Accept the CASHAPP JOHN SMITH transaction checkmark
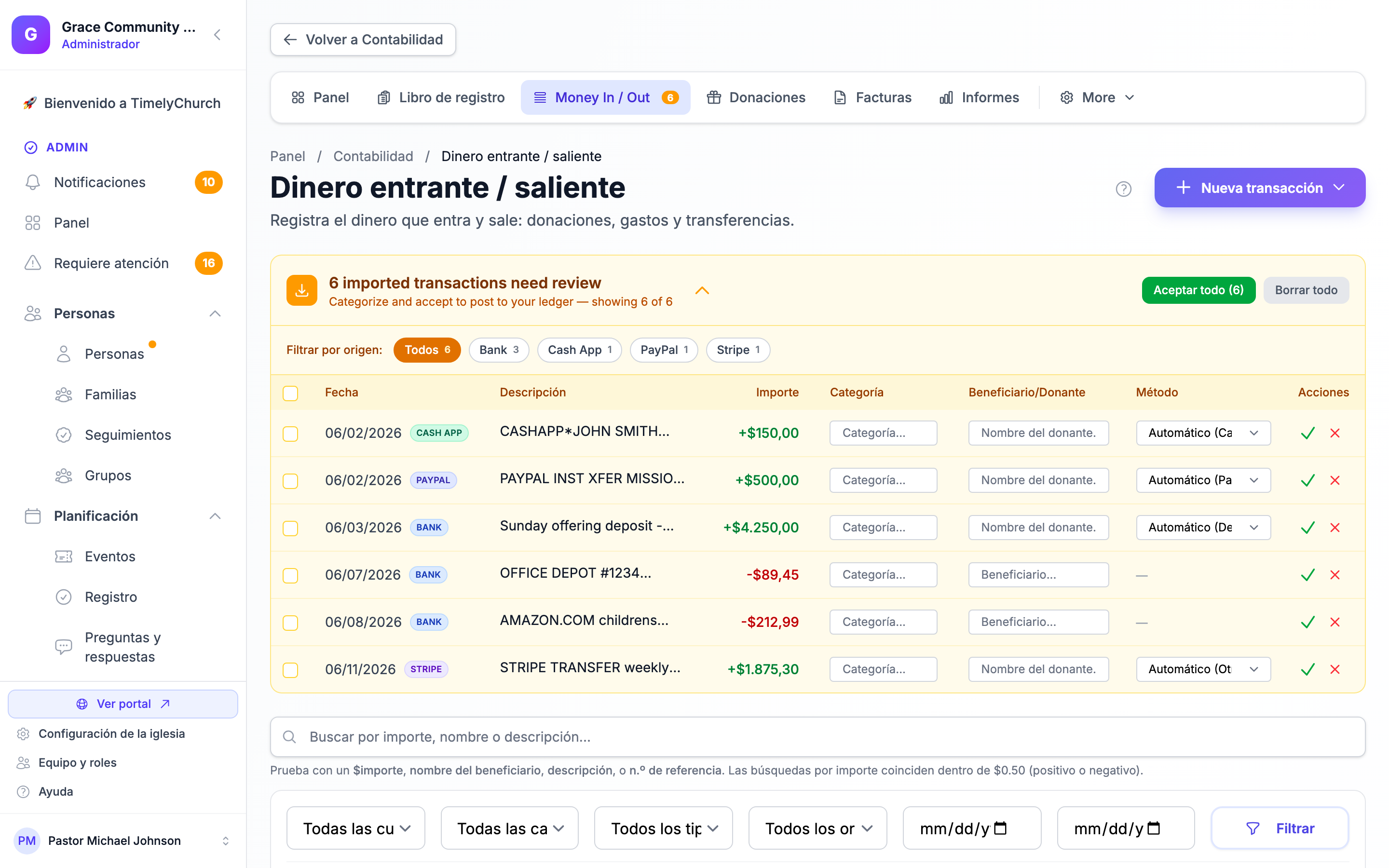This screenshot has width=1389, height=868. 1307,434
